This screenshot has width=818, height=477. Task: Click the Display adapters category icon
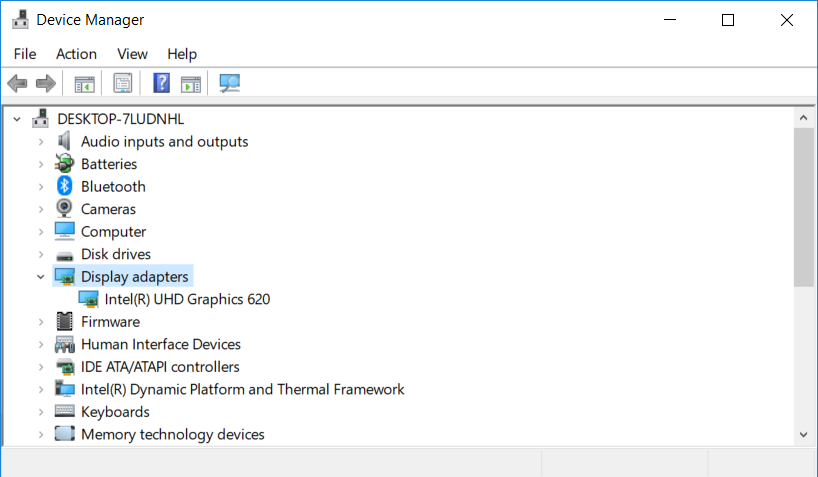pyautogui.click(x=65, y=277)
